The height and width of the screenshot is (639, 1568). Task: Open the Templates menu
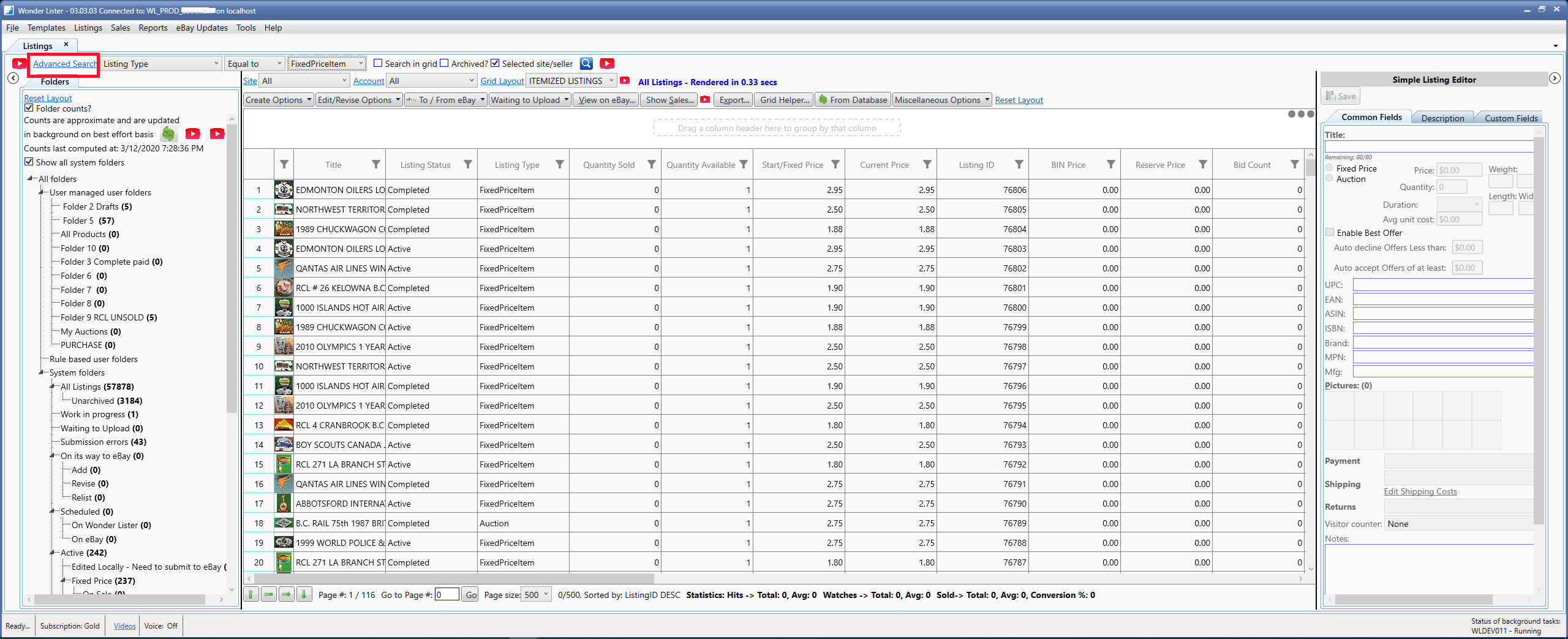click(47, 28)
